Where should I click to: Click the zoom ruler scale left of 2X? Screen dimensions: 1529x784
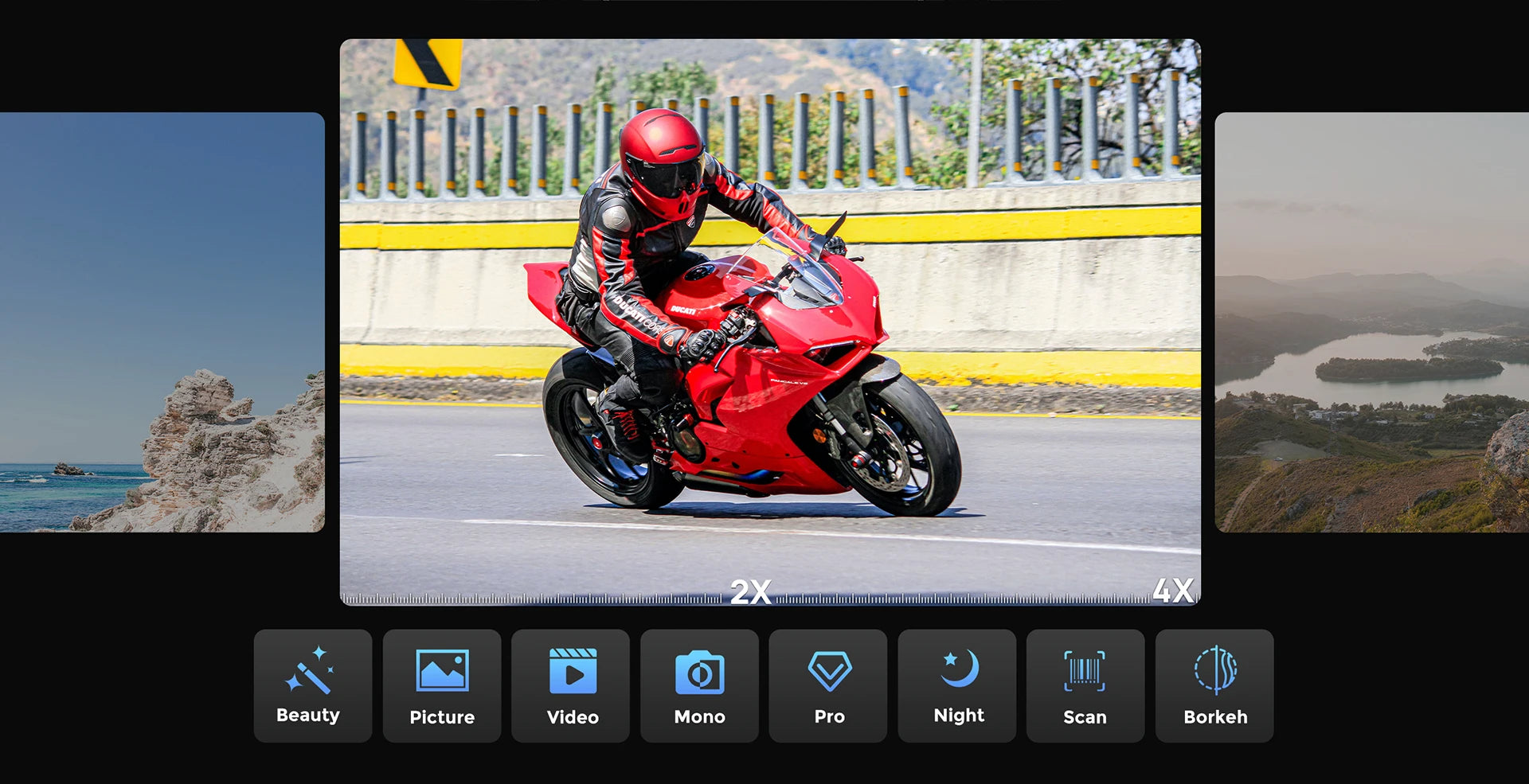pyautogui.click(x=534, y=599)
